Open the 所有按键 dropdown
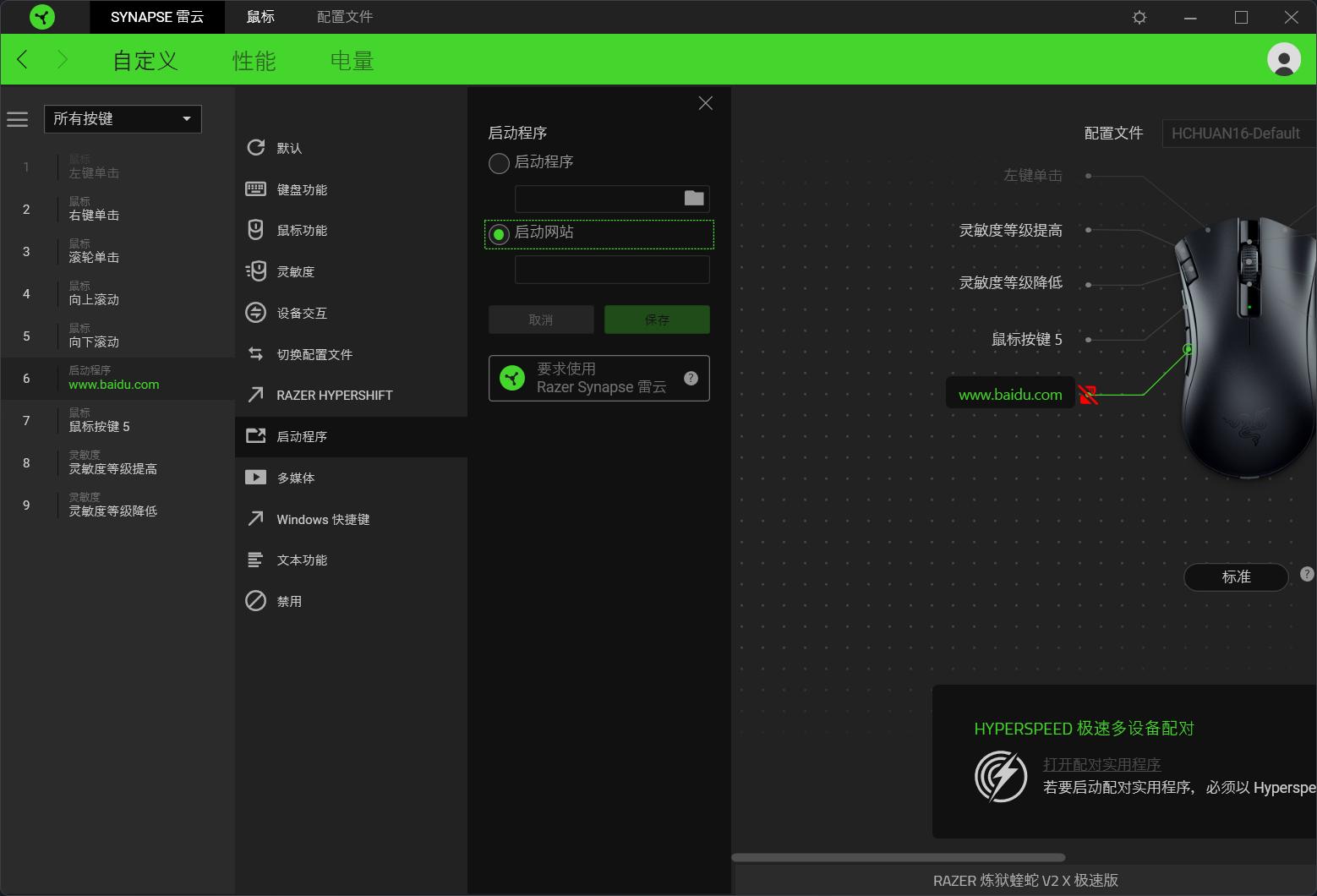Viewport: 1317px width, 896px height. click(x=123, y=118)
